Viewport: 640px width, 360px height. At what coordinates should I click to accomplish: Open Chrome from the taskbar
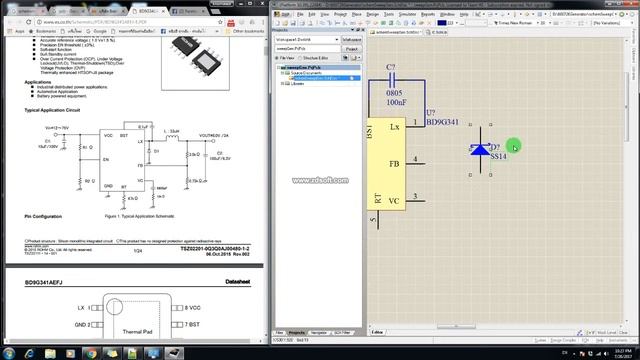(91, 353)
